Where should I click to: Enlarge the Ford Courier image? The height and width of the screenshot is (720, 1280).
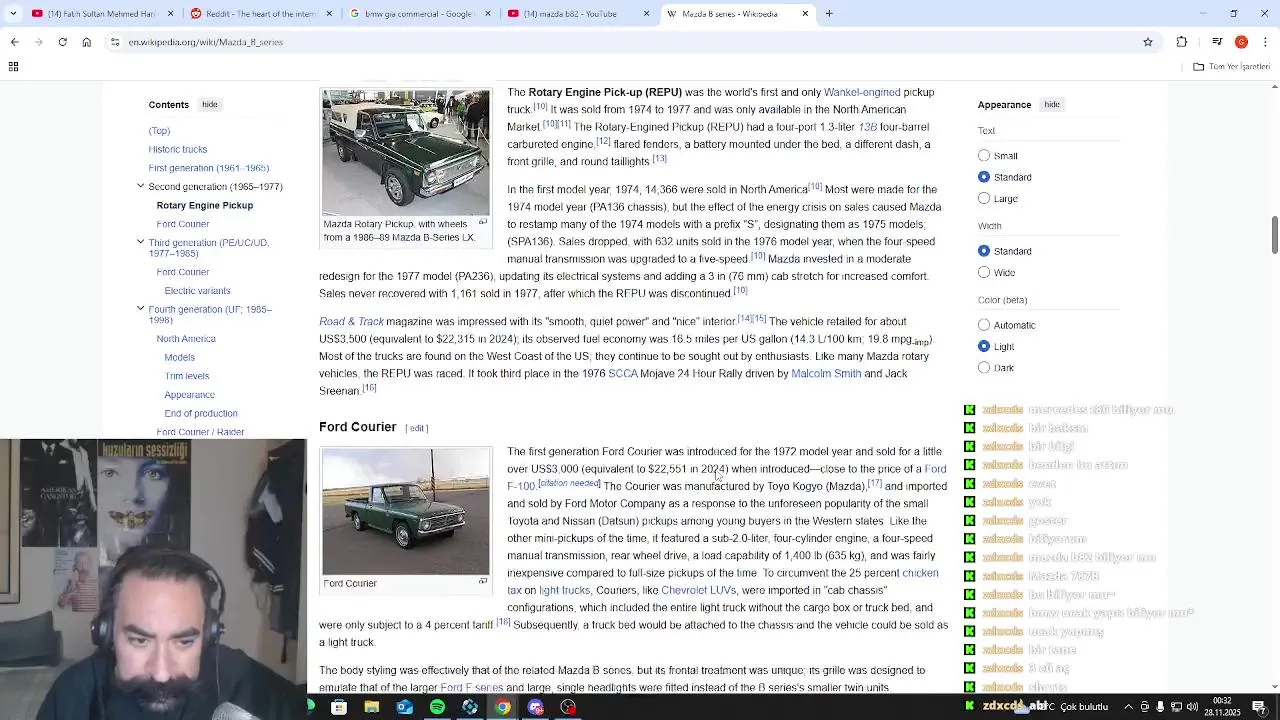coord(482,581)
